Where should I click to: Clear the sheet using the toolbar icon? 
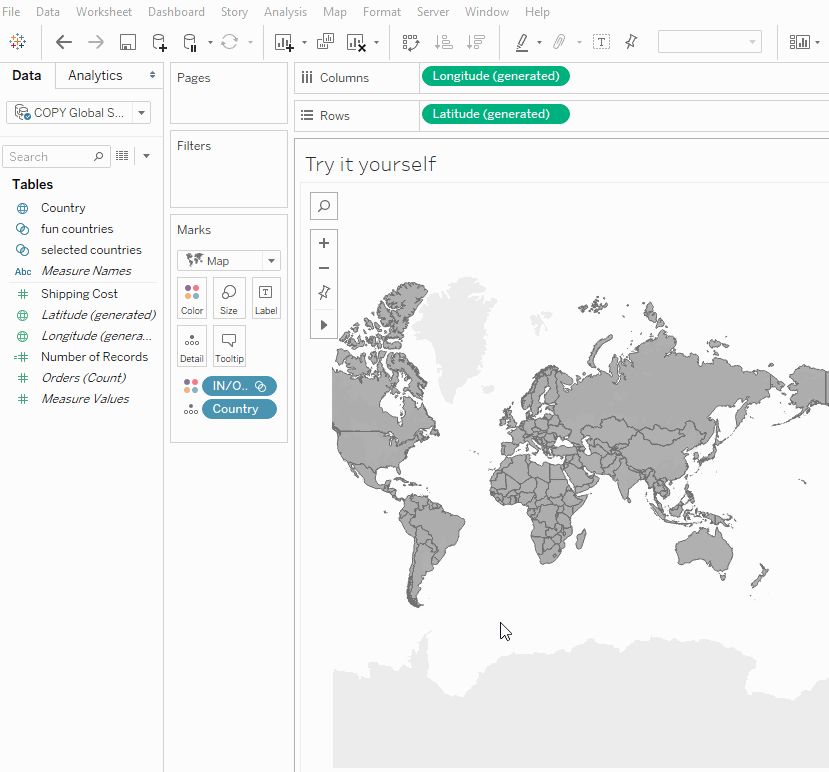tap(356, 42)
